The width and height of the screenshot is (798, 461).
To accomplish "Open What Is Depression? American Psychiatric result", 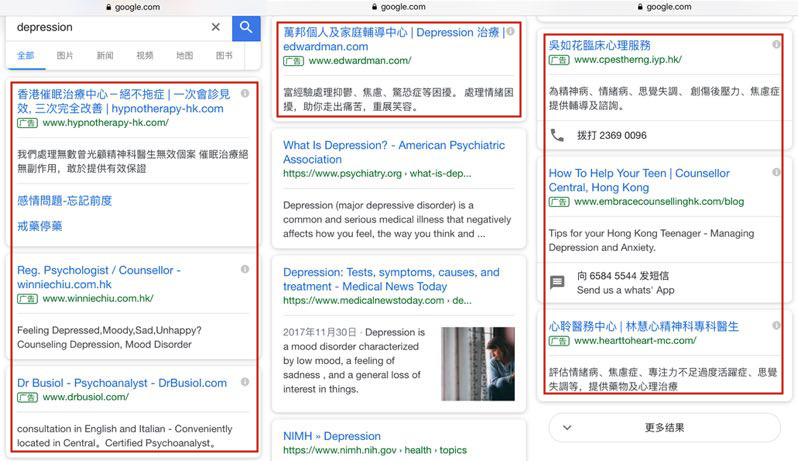I will (x=394, y=152).
